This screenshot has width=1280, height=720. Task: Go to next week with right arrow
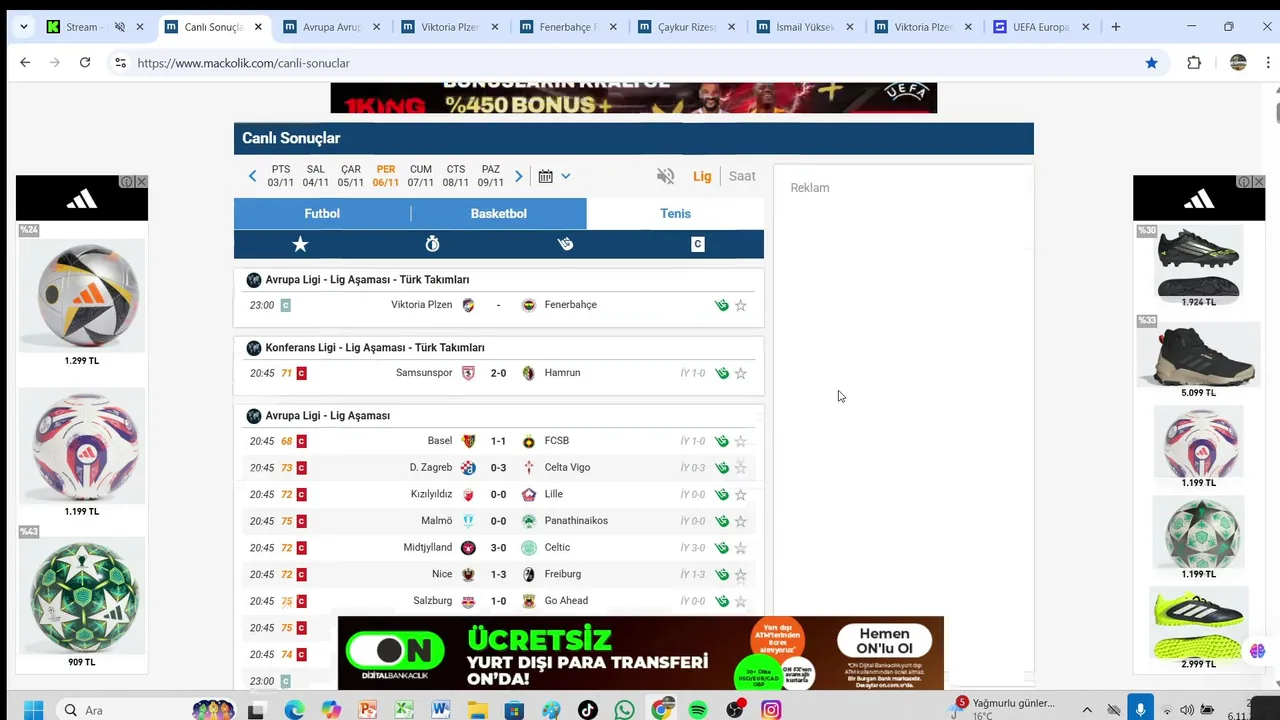pos(518,176)
